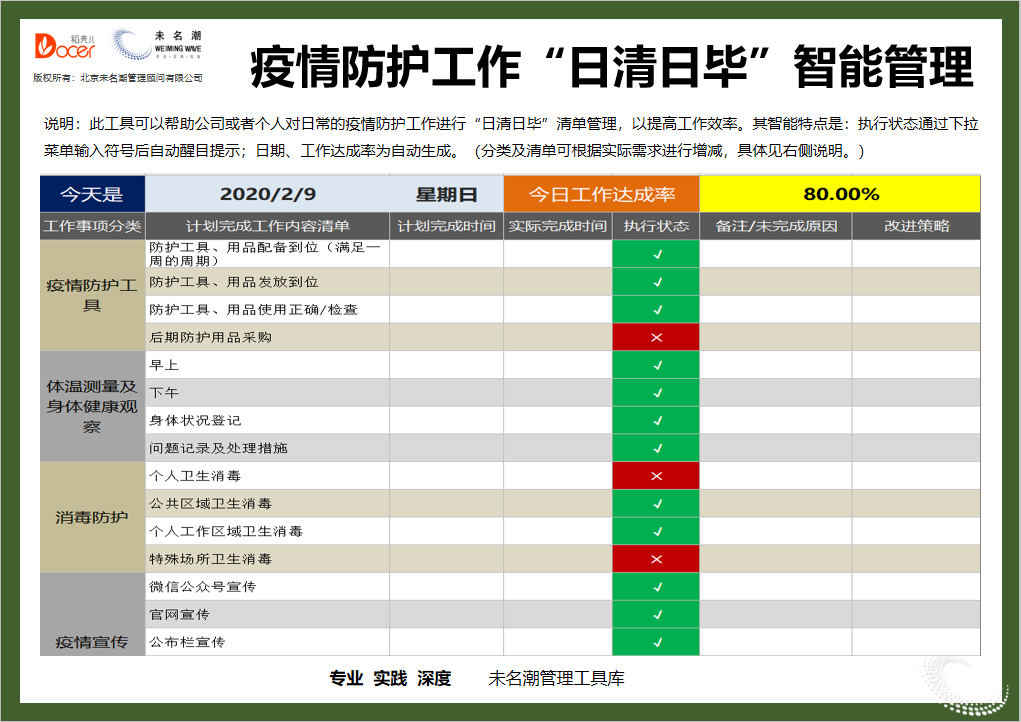Select the 工作事项分类 column header
The width and height of the screenshot is (1021, 722).
92,226
